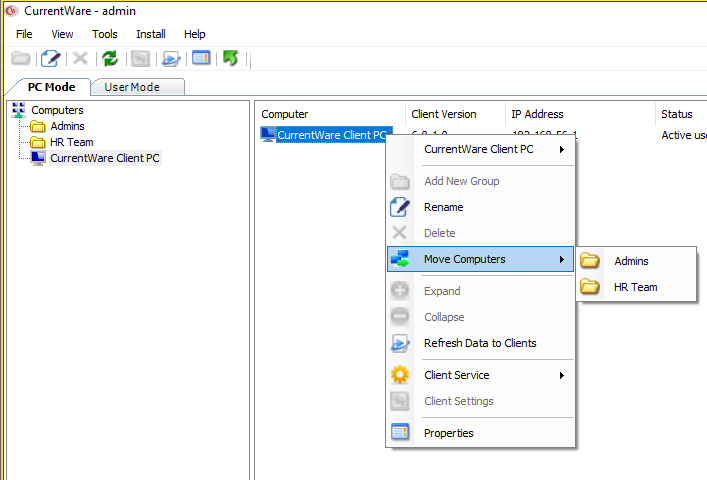The width and height of the screenshot is (707, 480).
Task: Click the Refresh Data to Clients menu icon
Action: click(x=400, y=343)
